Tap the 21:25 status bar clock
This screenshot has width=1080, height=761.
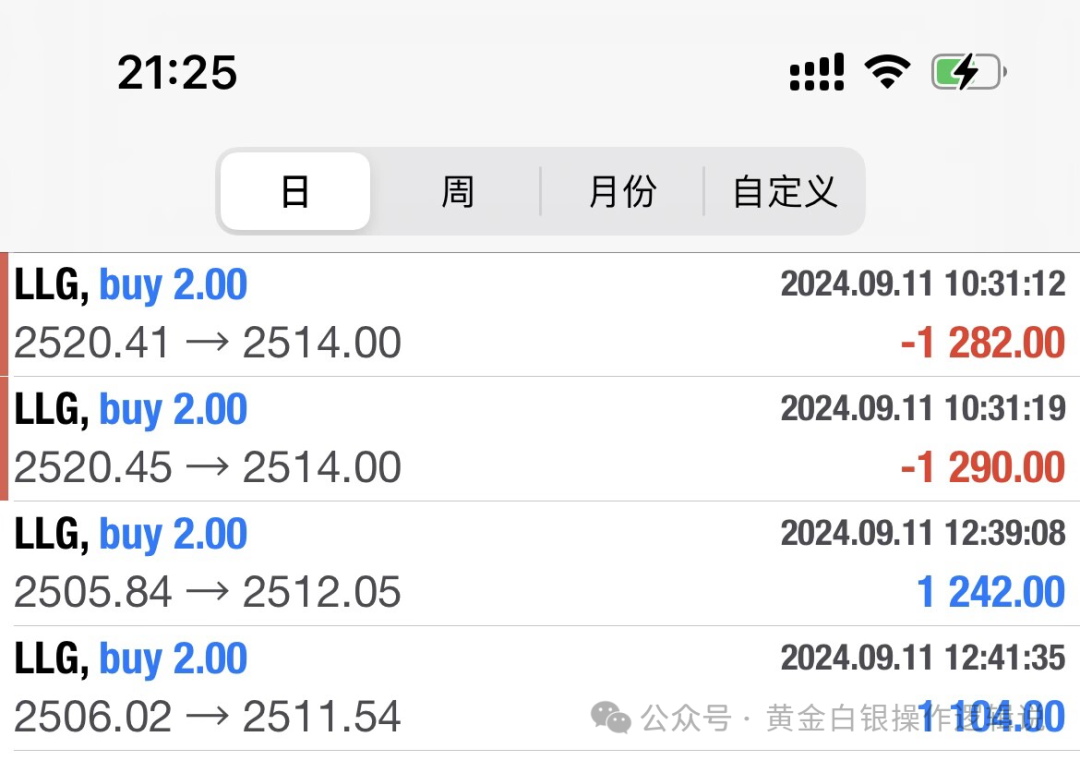[x=177, y=72]
